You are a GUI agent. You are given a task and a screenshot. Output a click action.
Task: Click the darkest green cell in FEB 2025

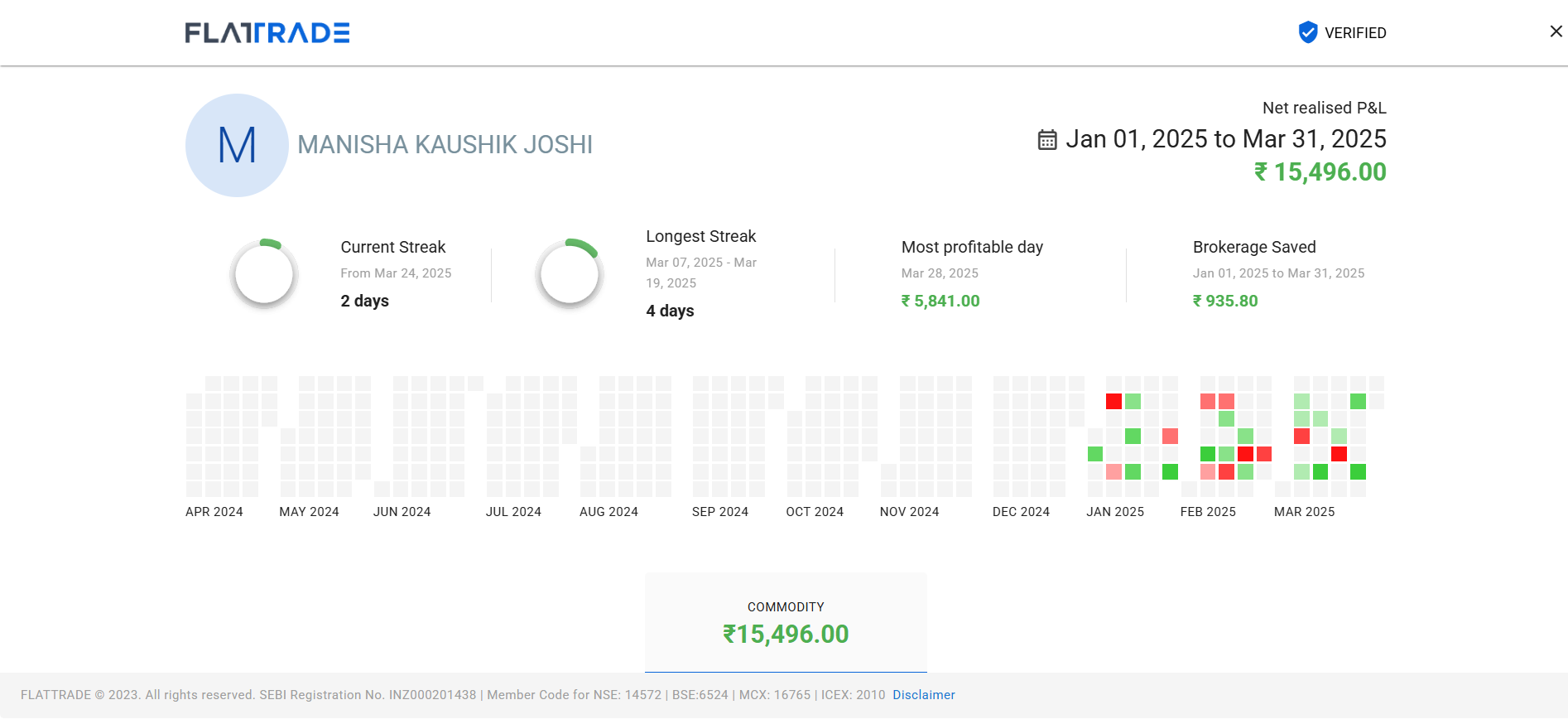(1208, 454)
